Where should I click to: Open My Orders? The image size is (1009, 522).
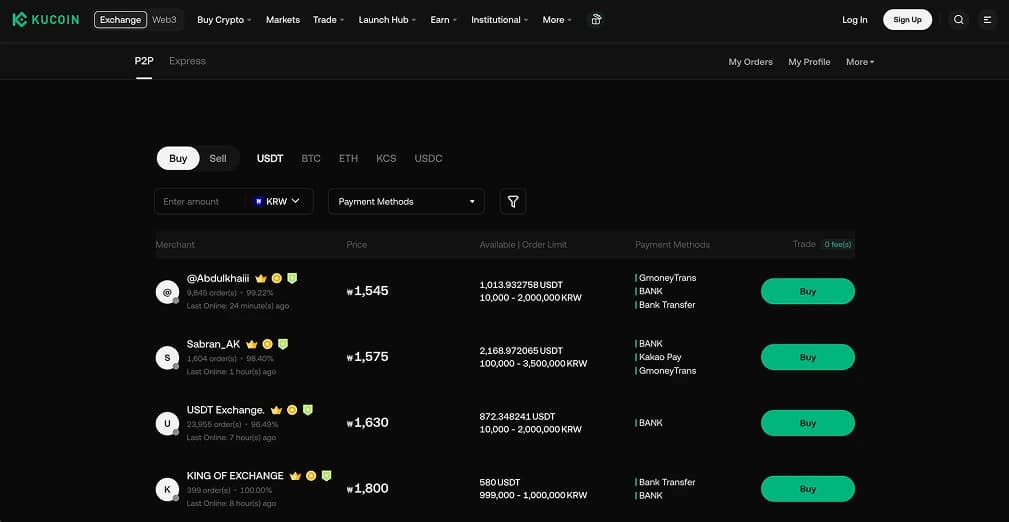750,62
